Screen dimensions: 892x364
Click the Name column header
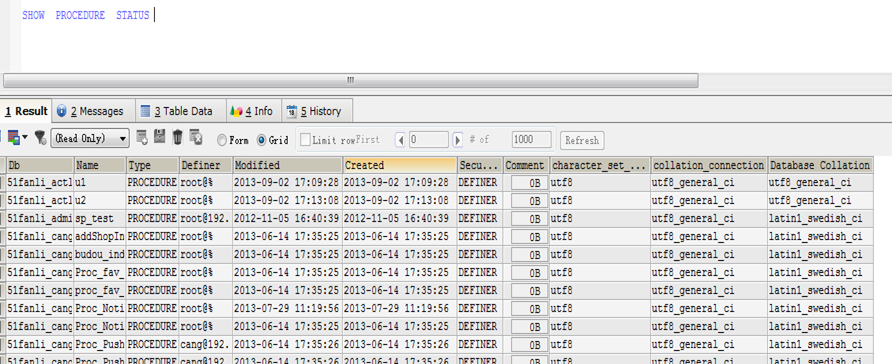click(x=100, y=165)
